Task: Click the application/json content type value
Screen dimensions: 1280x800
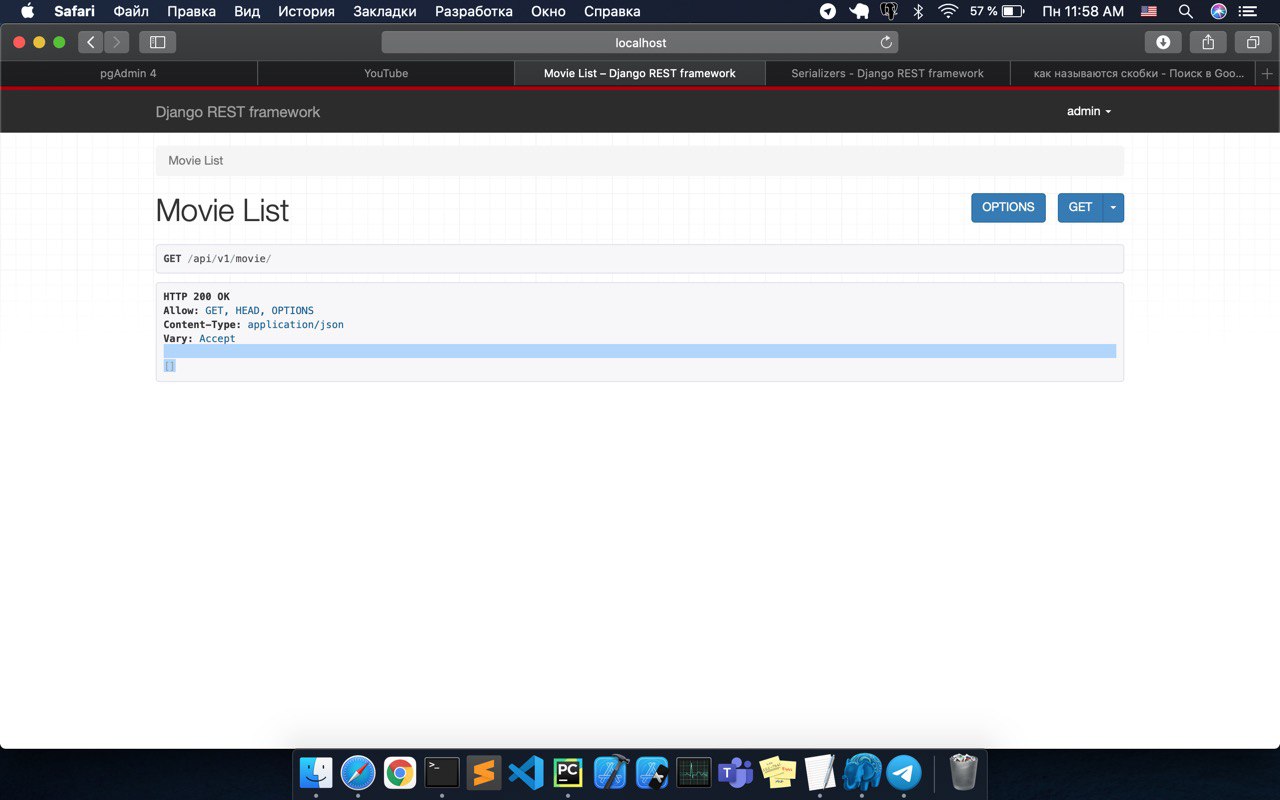Action: [x=295, y=325]
